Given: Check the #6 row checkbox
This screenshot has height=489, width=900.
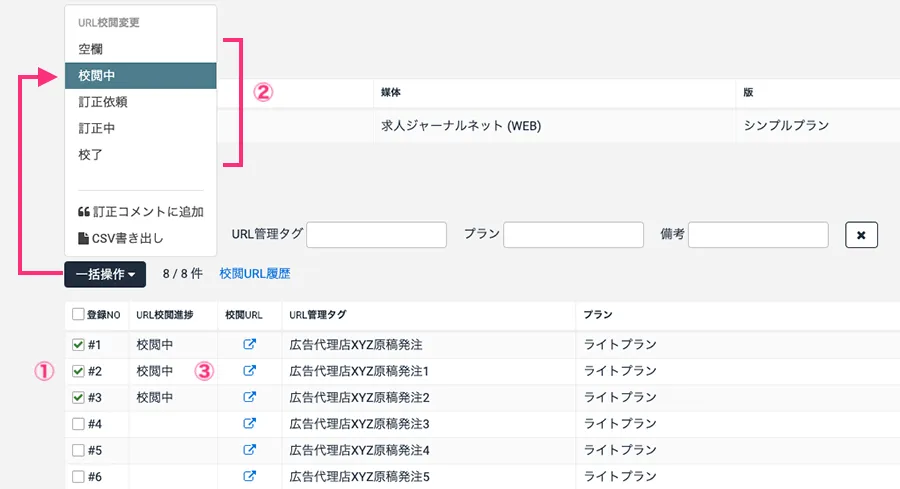Looking at the screenshot, I should [78, 476].
